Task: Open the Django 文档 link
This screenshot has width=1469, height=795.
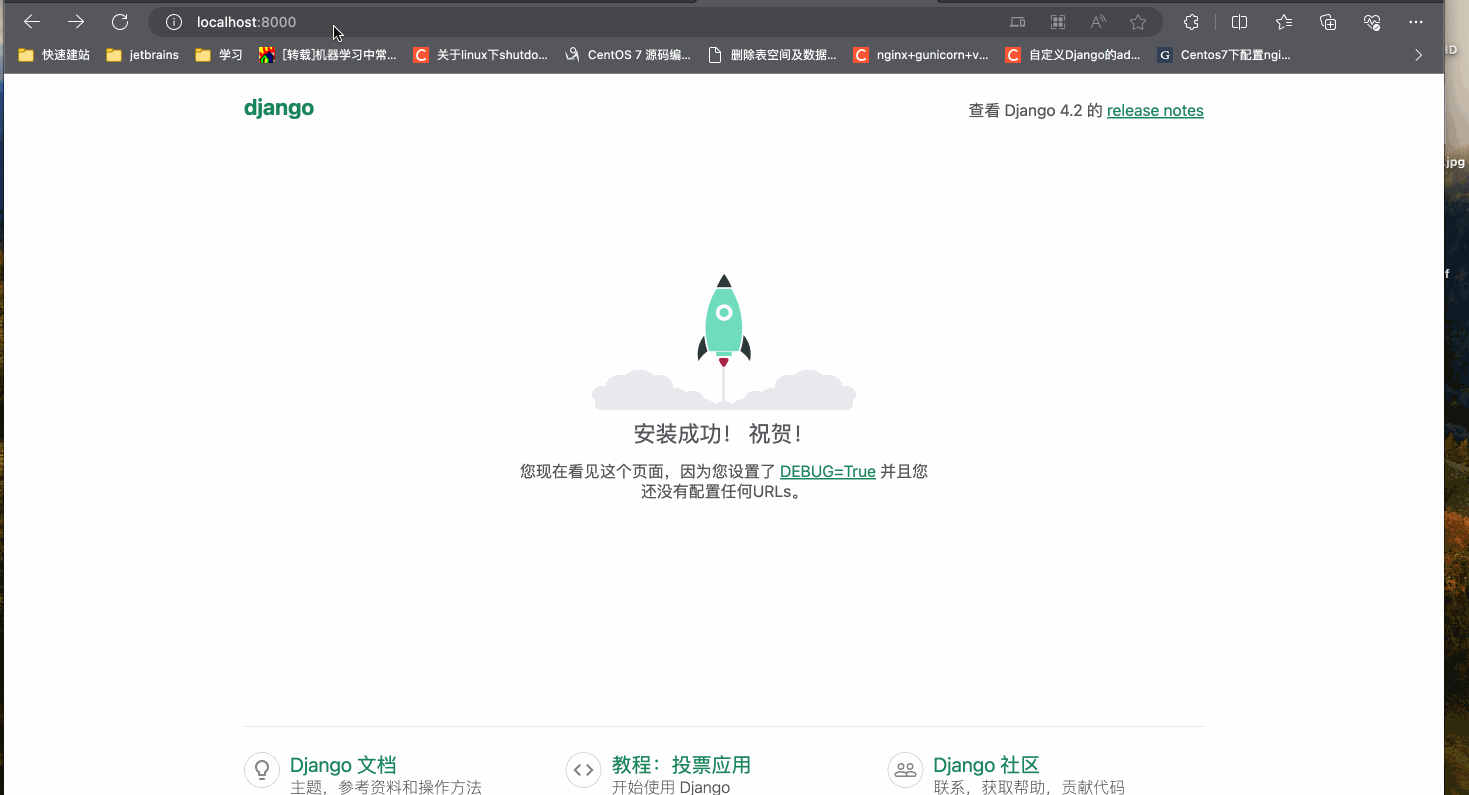Action: (343, 765)
